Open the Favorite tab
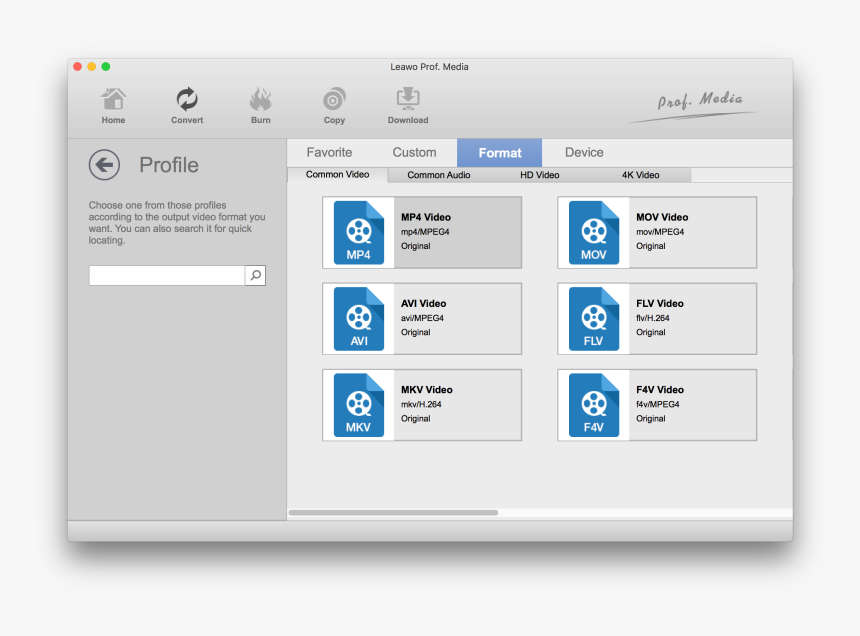This screenshot has width=860, height=636. coord(329,152)
